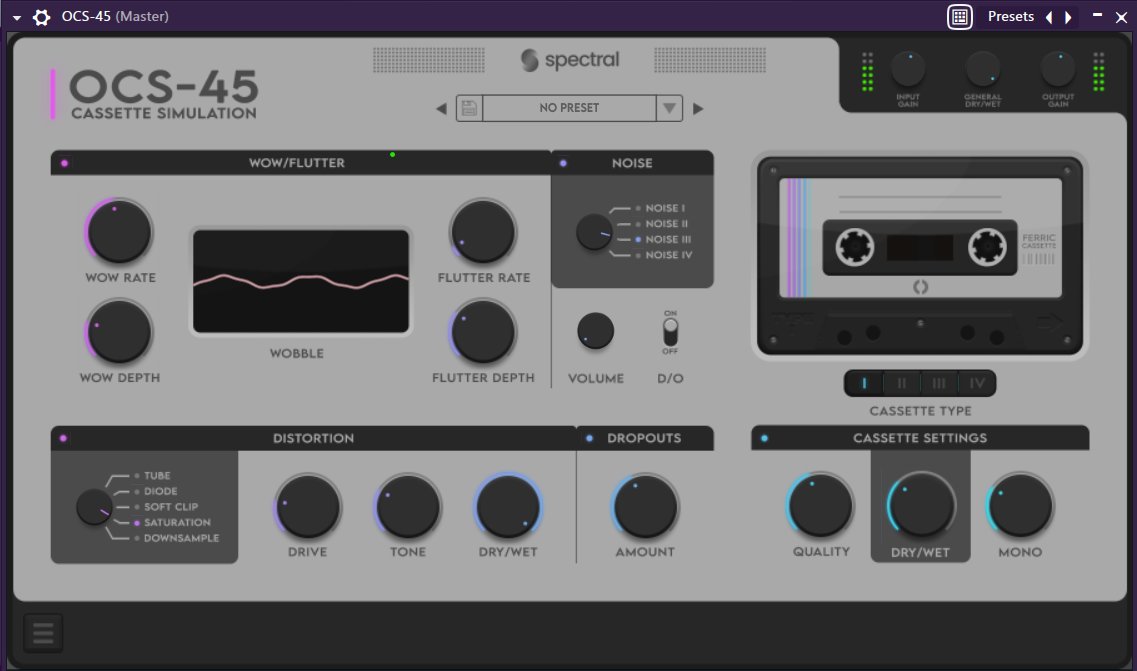This screenshot has height=671, width=1137.
Task: Click the NO PRESET name field
Action: click(x=569, y=108)
